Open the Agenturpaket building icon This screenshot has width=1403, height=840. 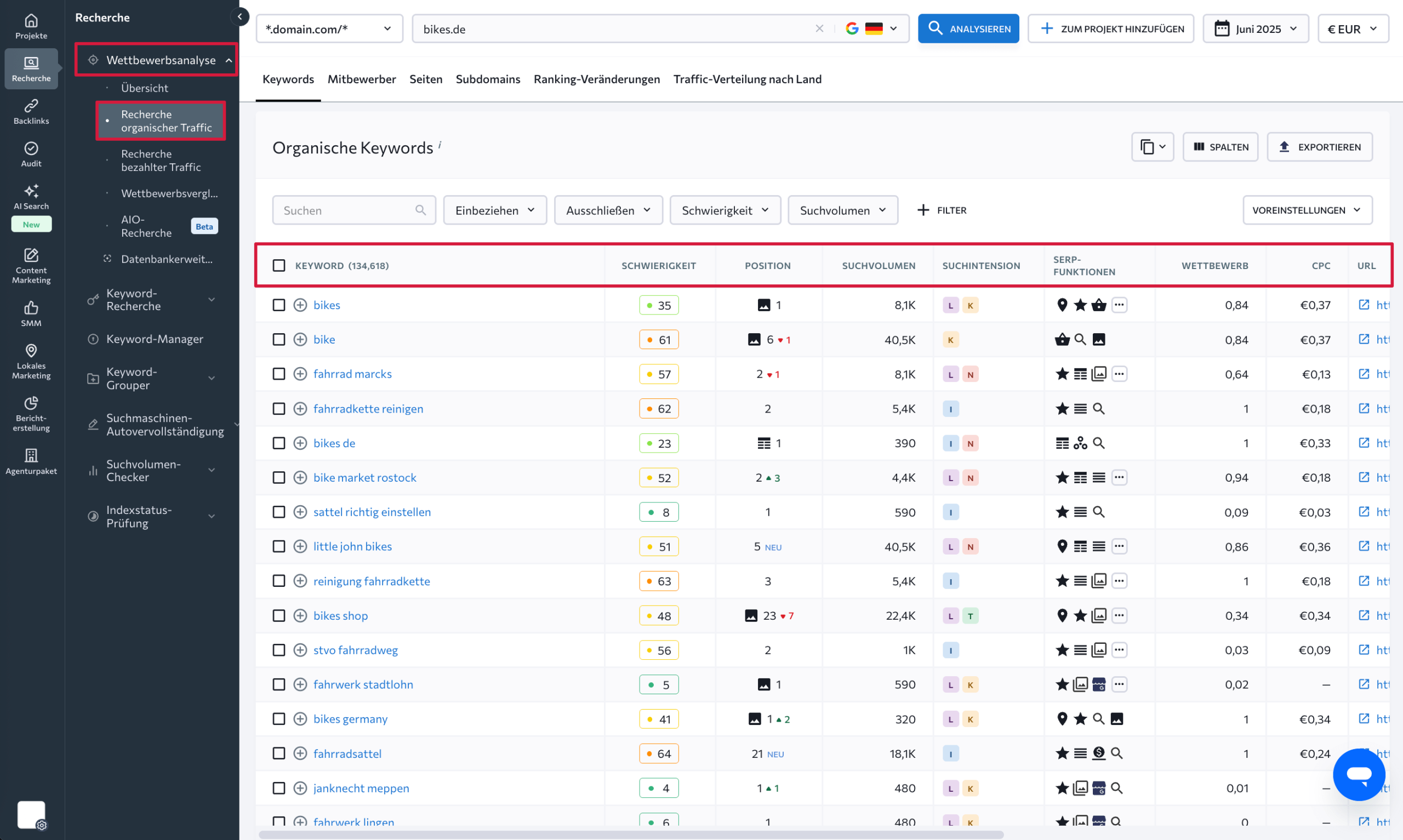coord(31,456)
